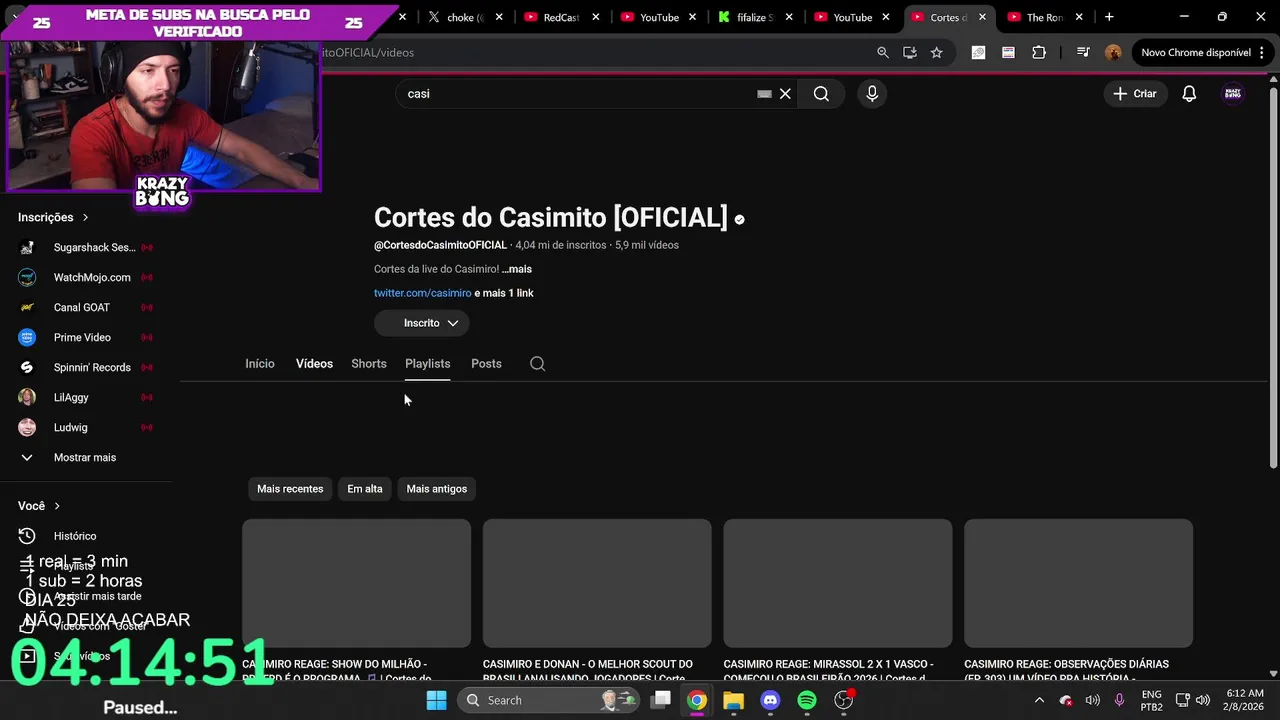Switch to the Playlists channel tab
This screenshot has width=1280, height=720.
click(427, 363)
